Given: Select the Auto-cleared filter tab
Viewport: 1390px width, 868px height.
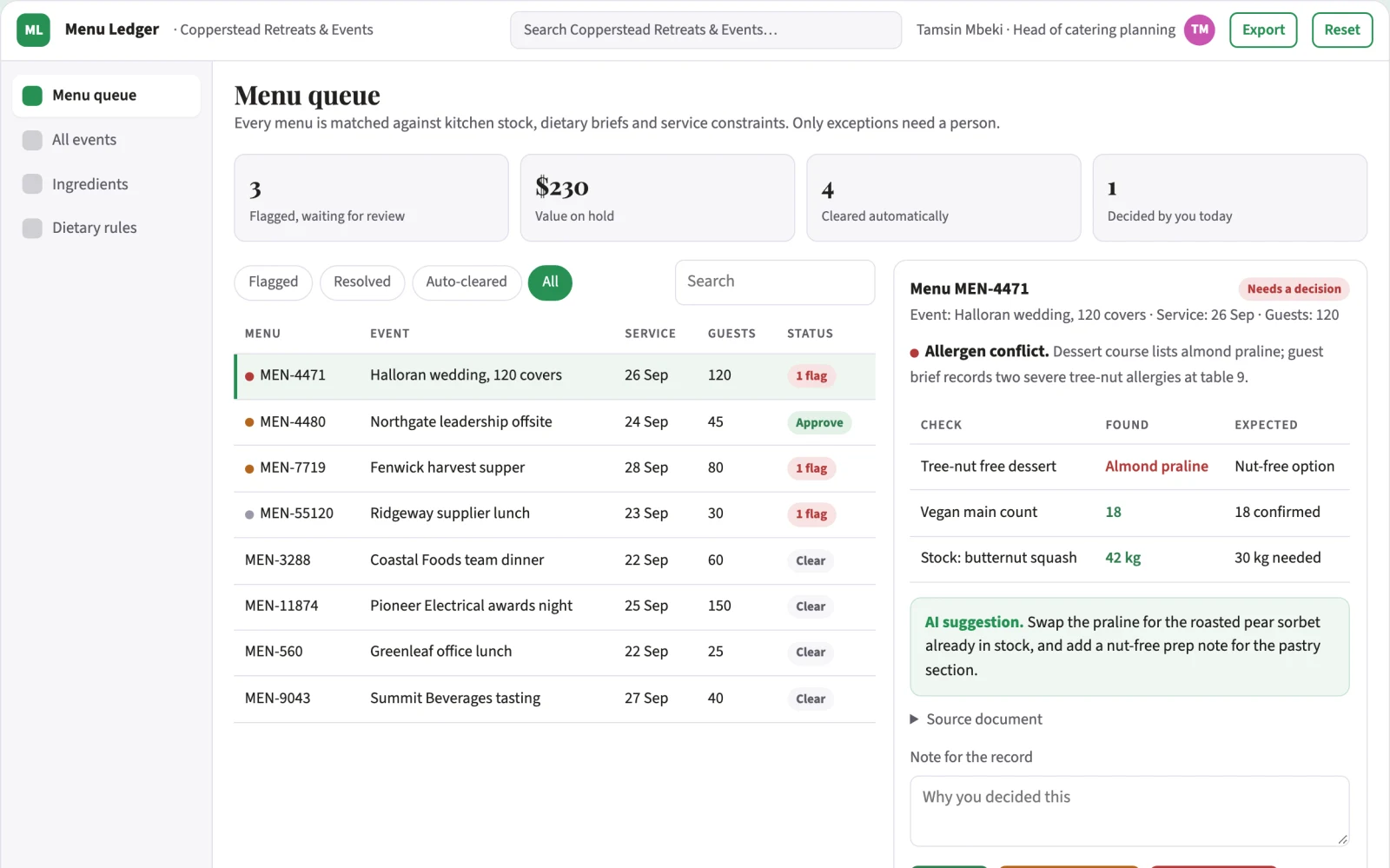Looking at the screenshot, I should 467,282.
